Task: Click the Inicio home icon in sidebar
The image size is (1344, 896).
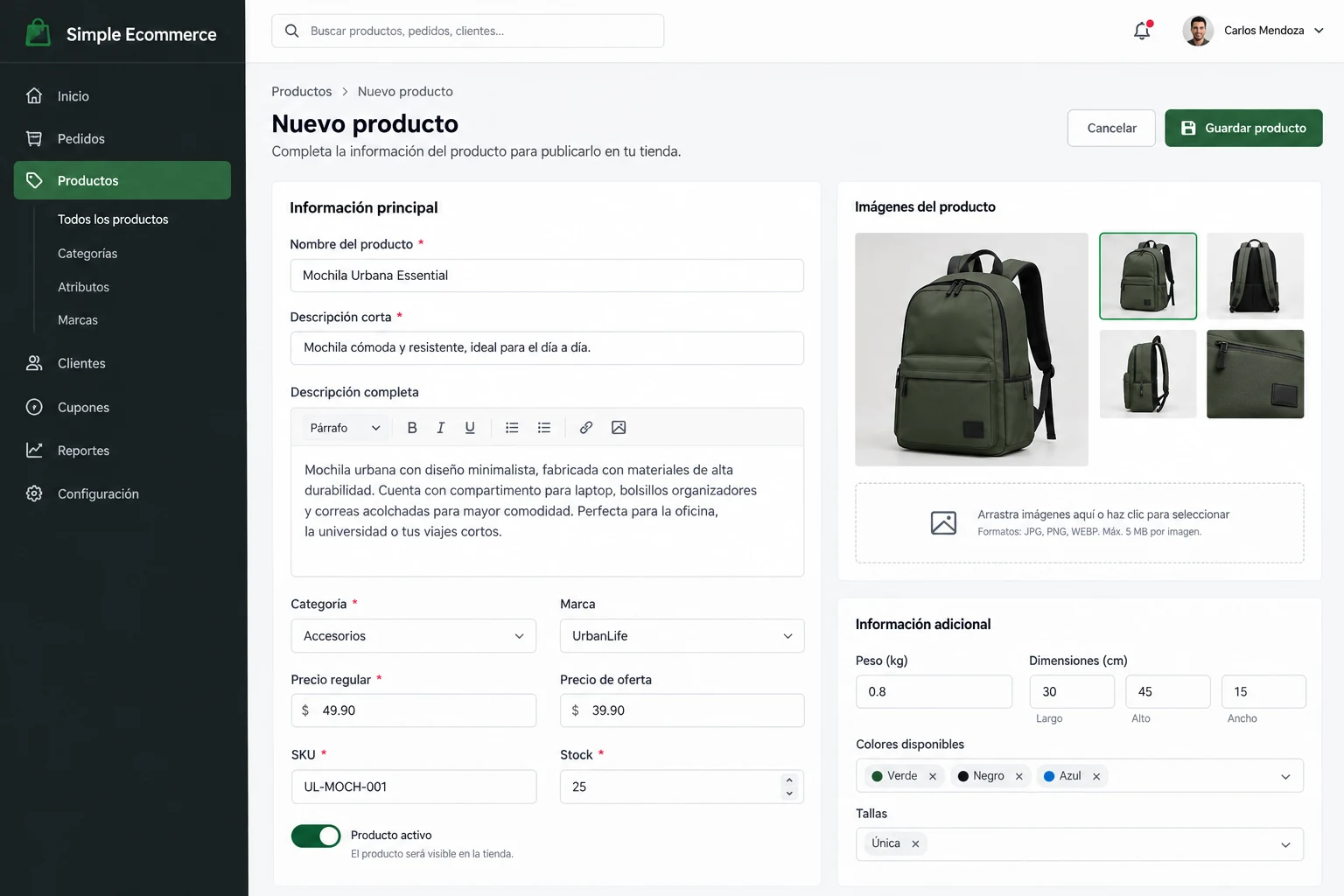Action: 34,96
